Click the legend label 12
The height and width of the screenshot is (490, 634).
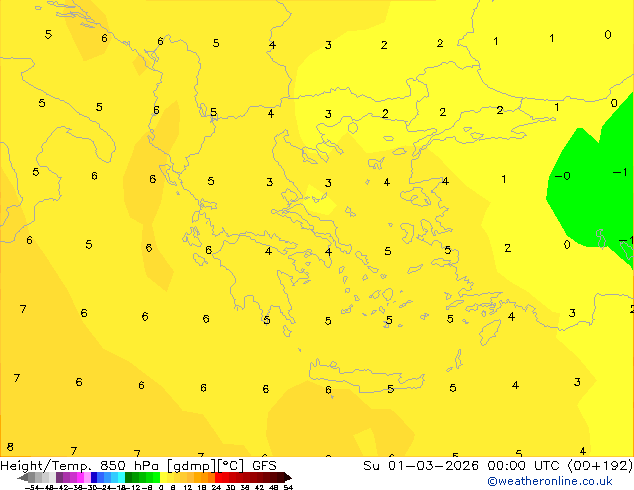coord(188,487)
